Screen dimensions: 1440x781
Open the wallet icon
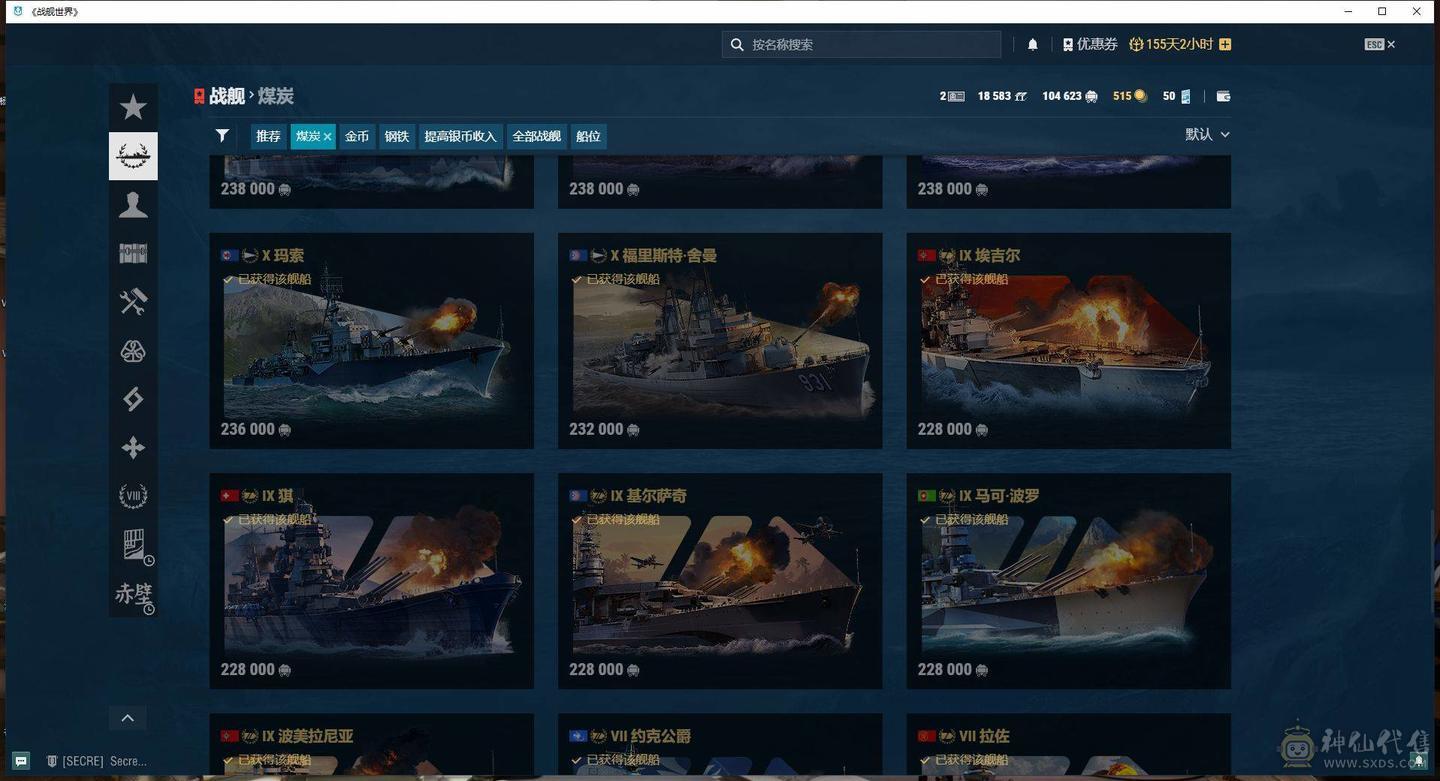pyautogui.click(x=1223, y=96)
